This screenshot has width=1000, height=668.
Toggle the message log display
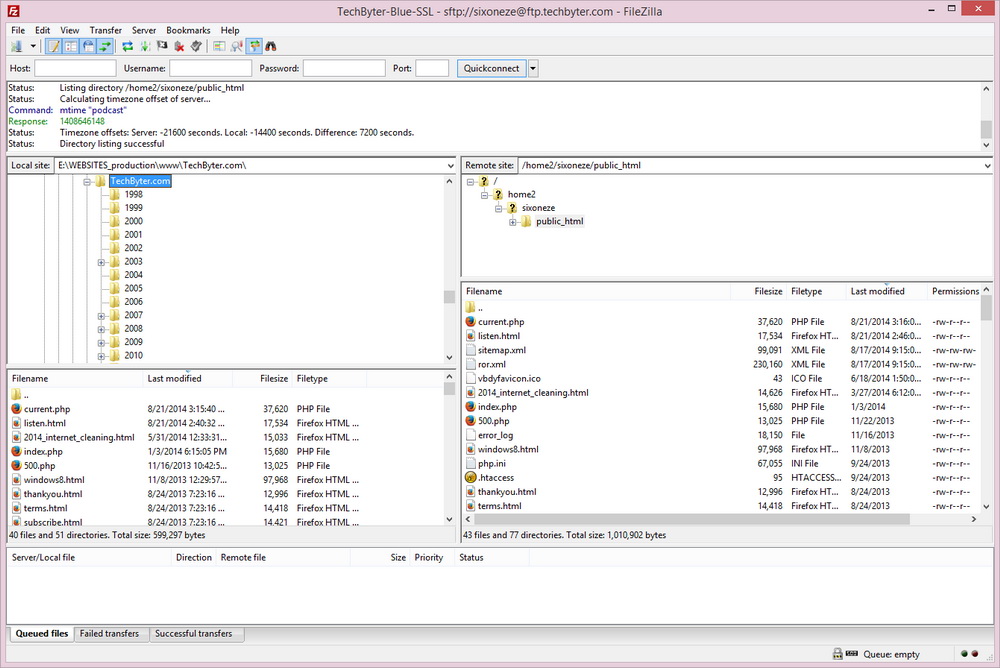(54, 46)
